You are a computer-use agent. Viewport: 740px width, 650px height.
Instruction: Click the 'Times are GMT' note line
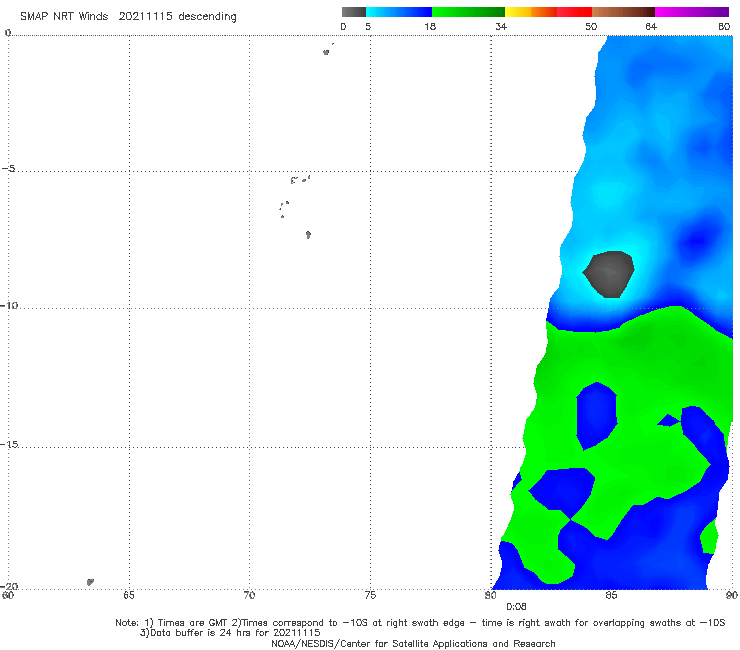420,623
